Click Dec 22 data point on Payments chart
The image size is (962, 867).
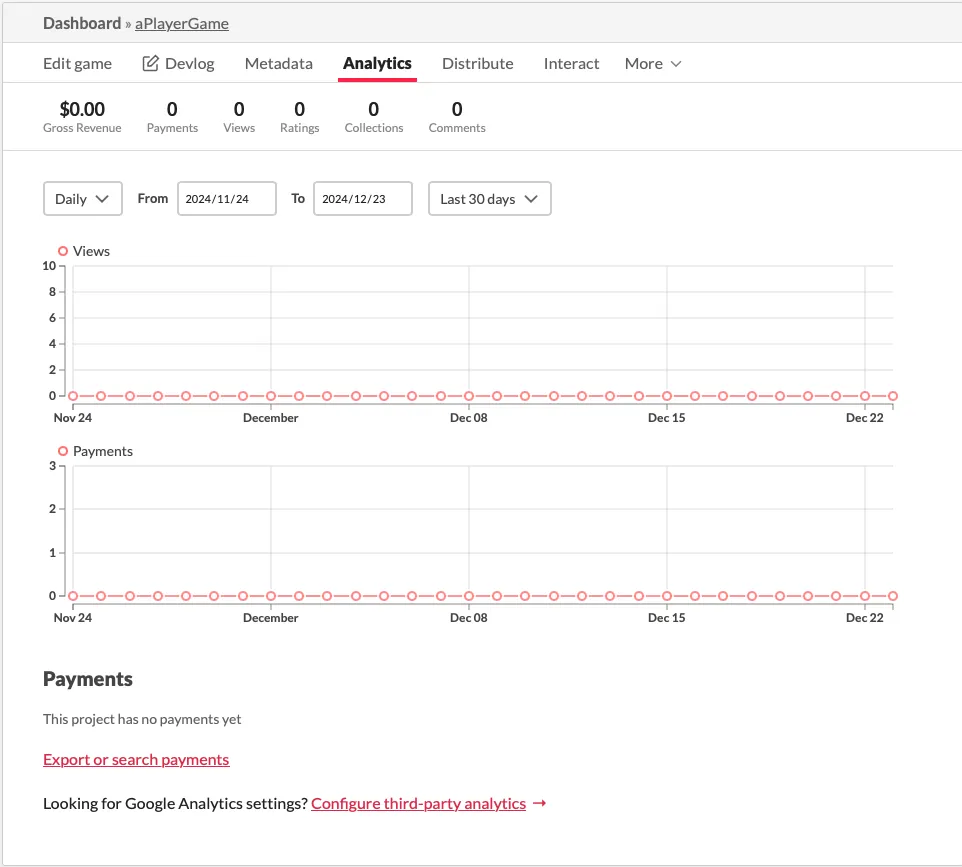(x=864, y=596)
